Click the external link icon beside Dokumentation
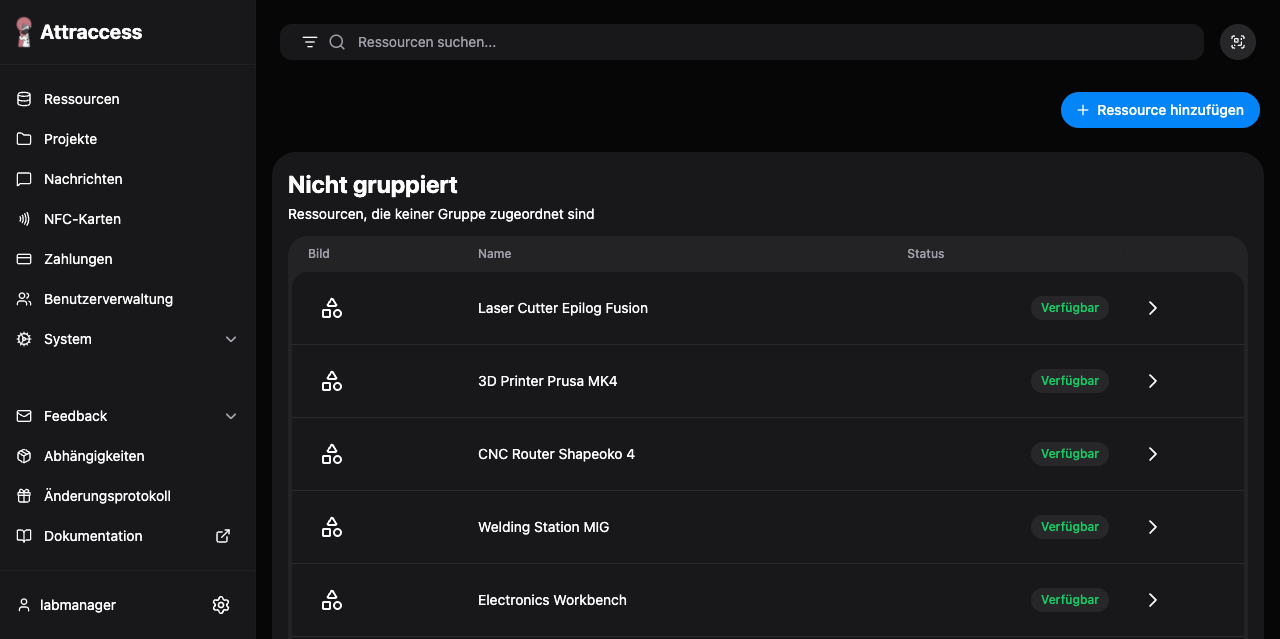Screen dimensions: 1280x639 pyautogui.click(x=223, y=536)
